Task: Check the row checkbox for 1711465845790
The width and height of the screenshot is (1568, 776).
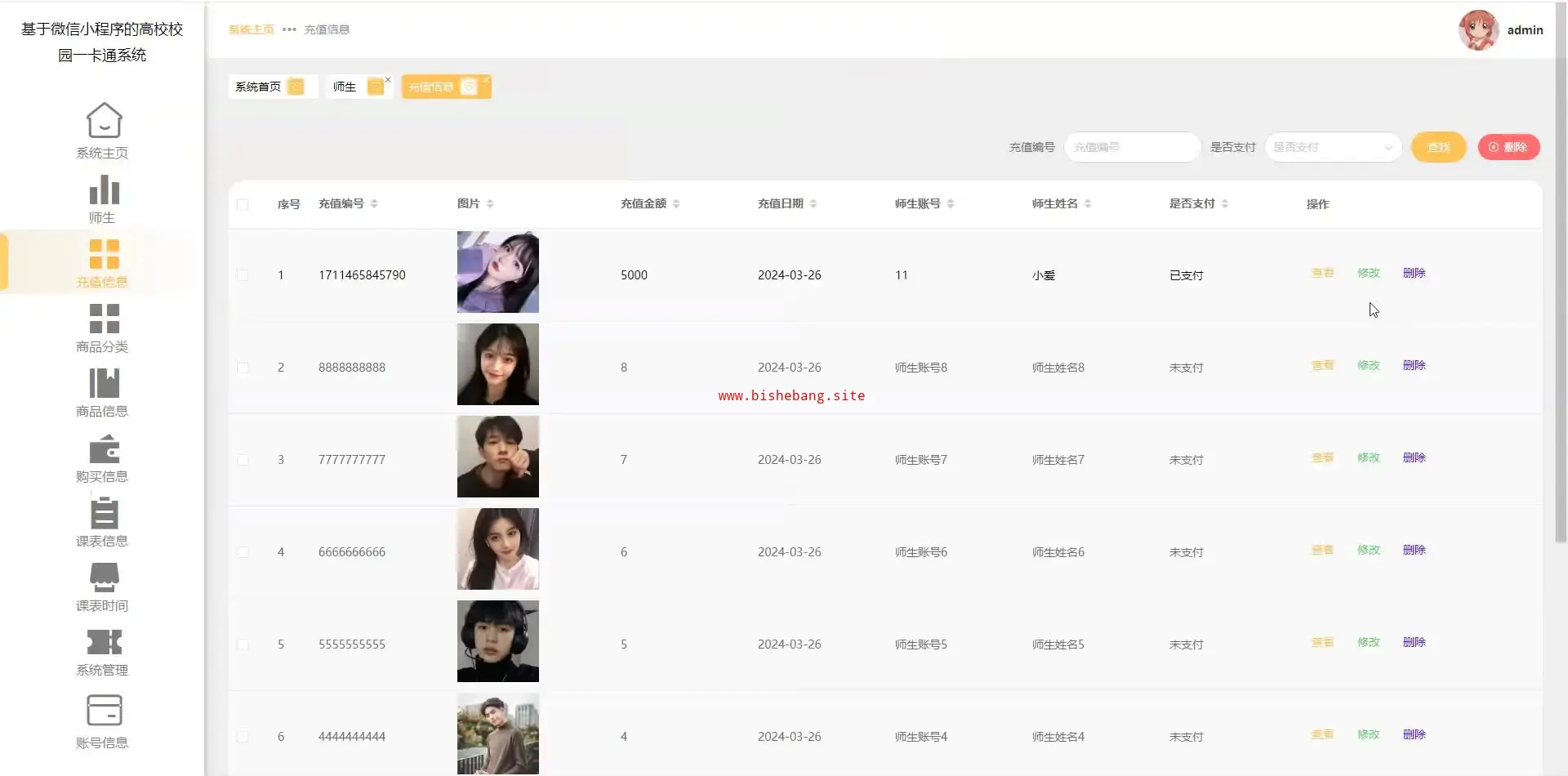Action: click(243, 275)
